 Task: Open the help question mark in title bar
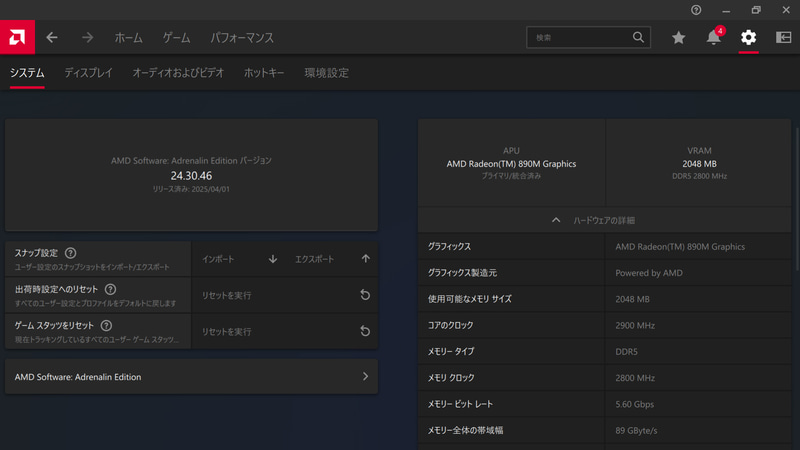click(696, 10)
